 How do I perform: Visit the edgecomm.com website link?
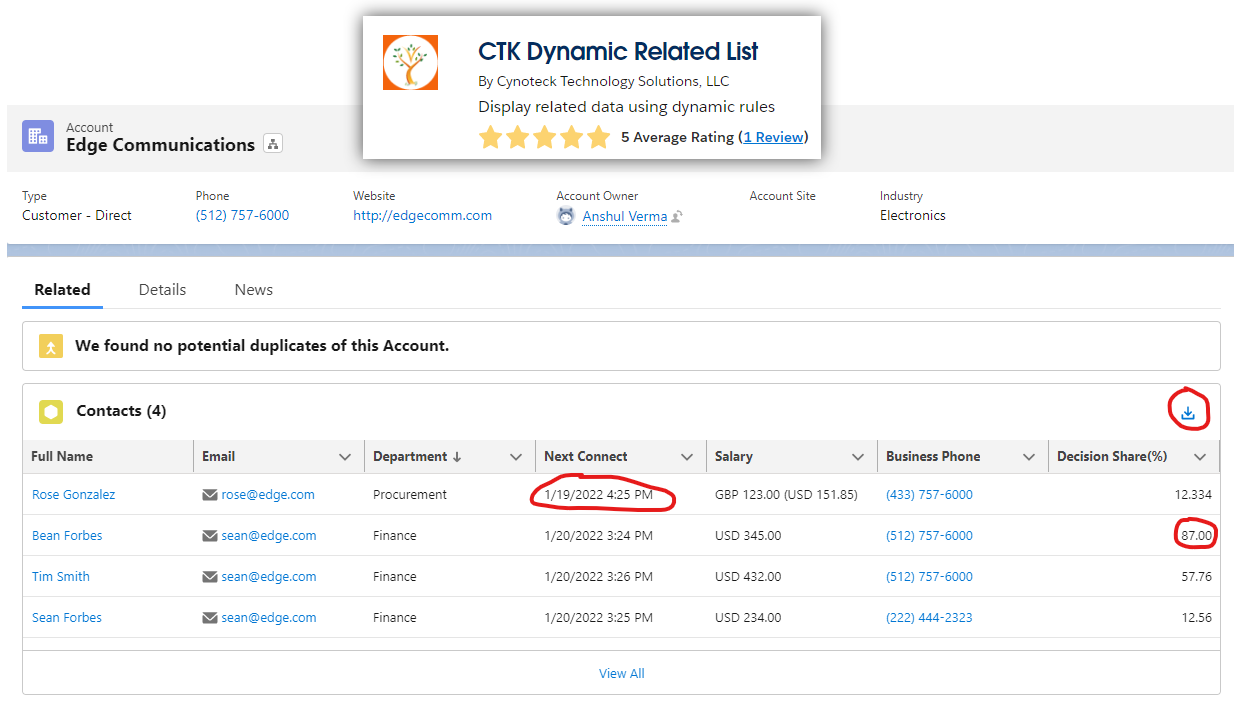click(x=422, y=216)
